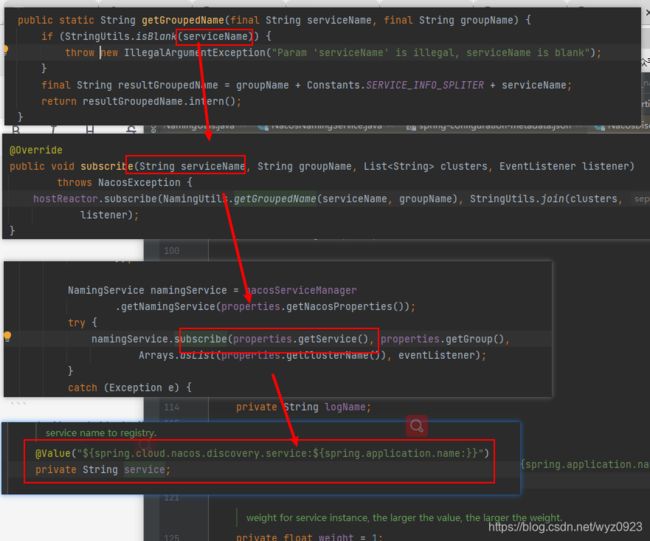Click the @Override annotation
The width and height of the screenshot is (650, 541).
pyautogui.click(x=36, y=150)
